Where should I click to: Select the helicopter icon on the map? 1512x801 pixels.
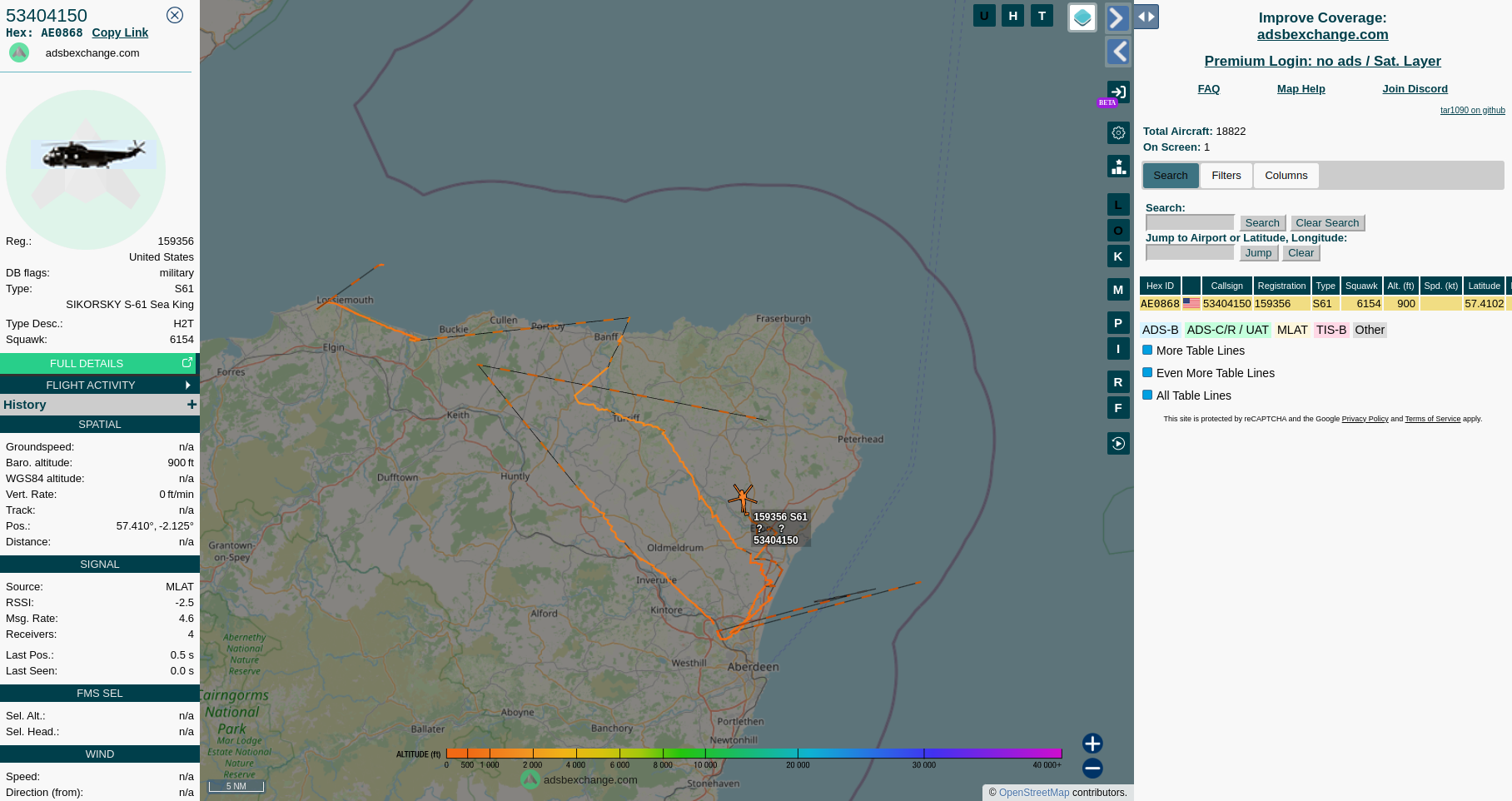click(x=742, y=498)
